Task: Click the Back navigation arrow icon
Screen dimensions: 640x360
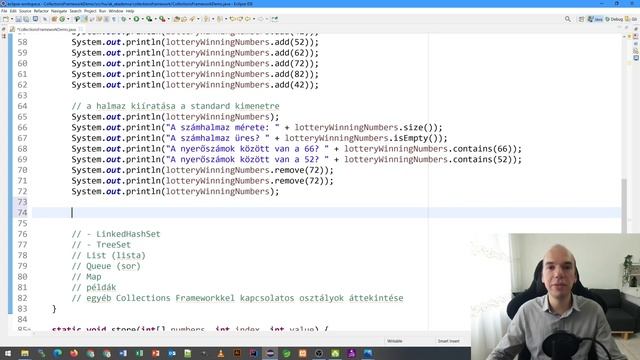Action: pos(248,19)
